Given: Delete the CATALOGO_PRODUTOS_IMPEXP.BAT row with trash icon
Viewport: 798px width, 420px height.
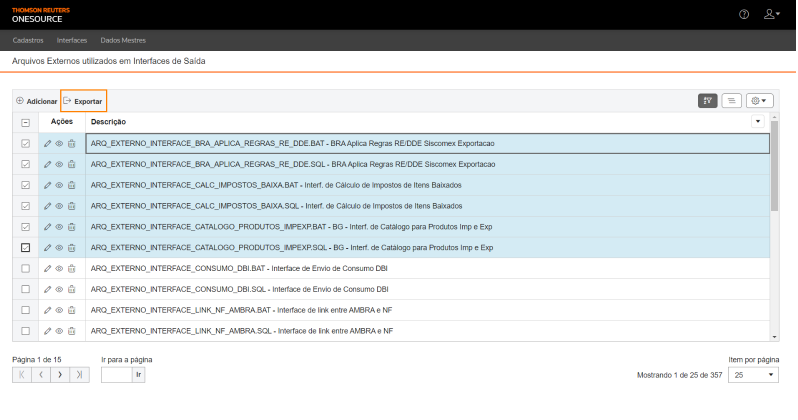Looking at the screenshot, I should [x=71, y=227].
